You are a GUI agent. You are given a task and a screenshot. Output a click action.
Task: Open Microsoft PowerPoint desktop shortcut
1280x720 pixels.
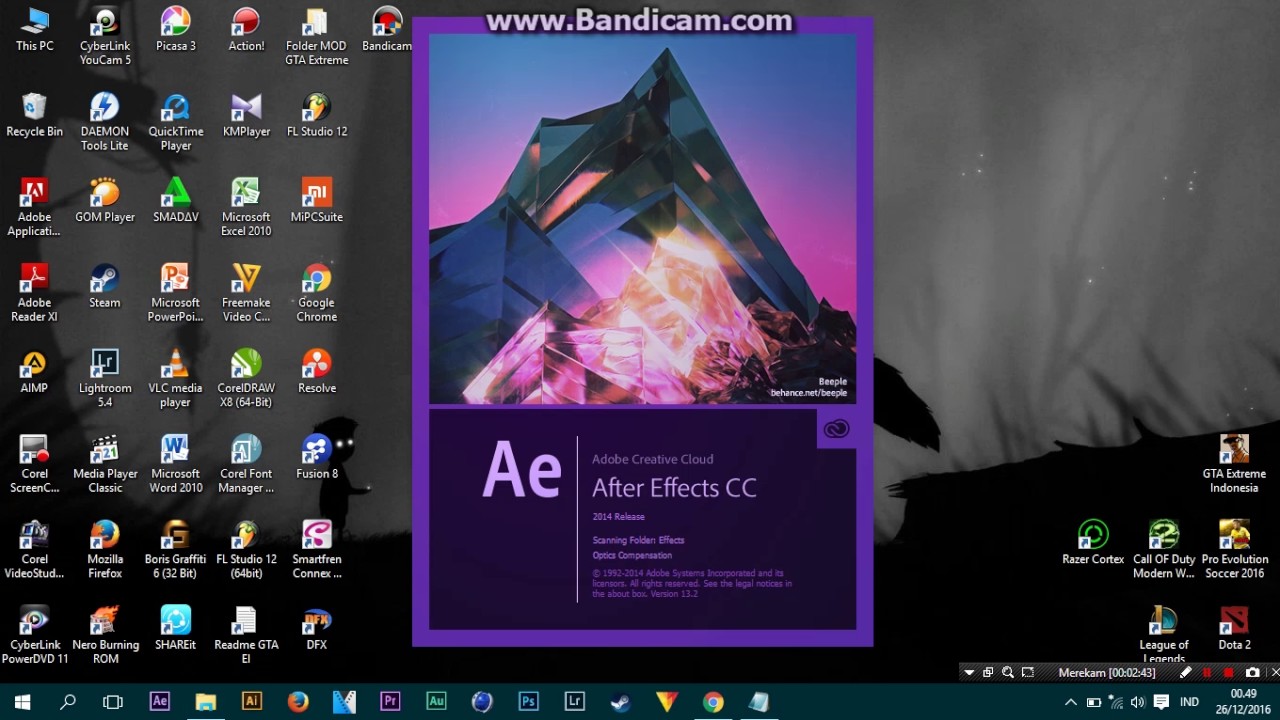coord(176,293)
